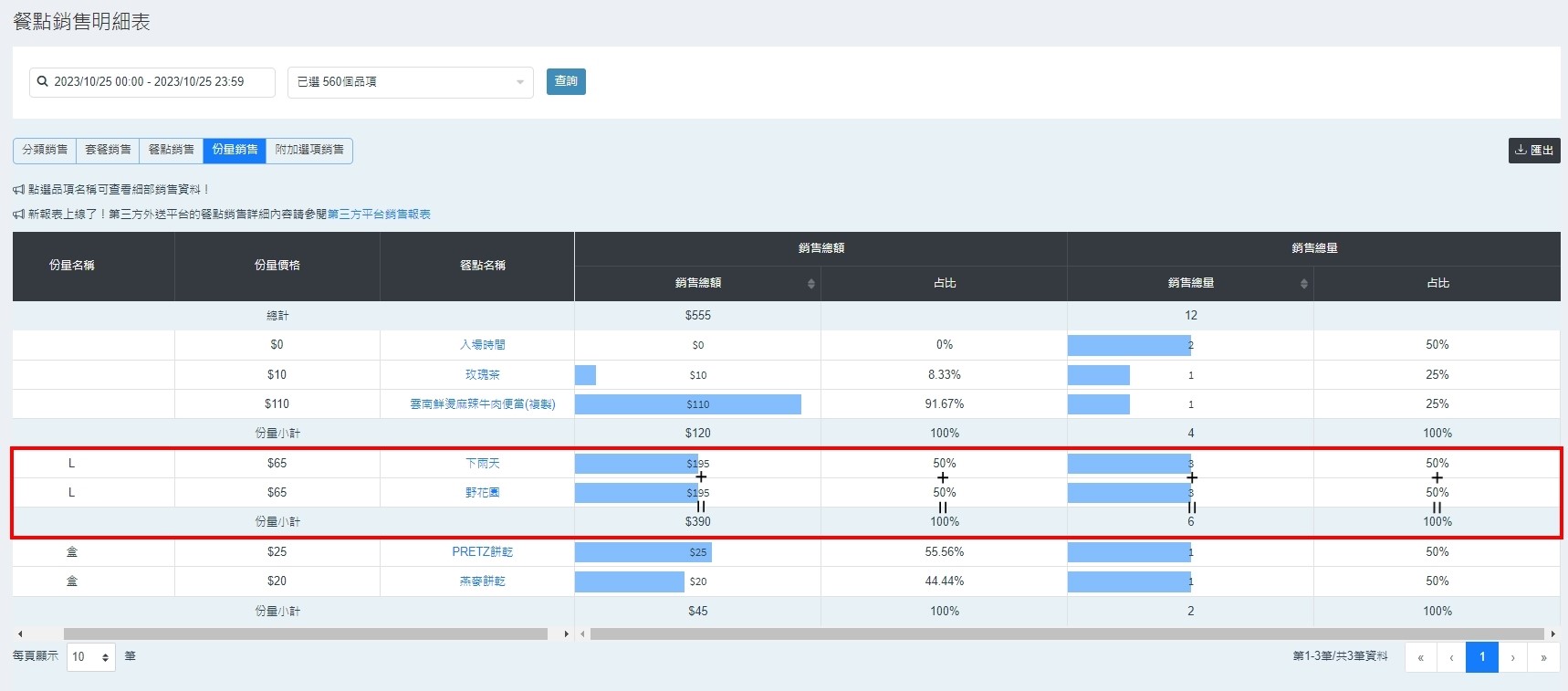This screenshot has height=691, width=1568.
Task: Open the 下雨天 item details link
Action: (482, 464)
